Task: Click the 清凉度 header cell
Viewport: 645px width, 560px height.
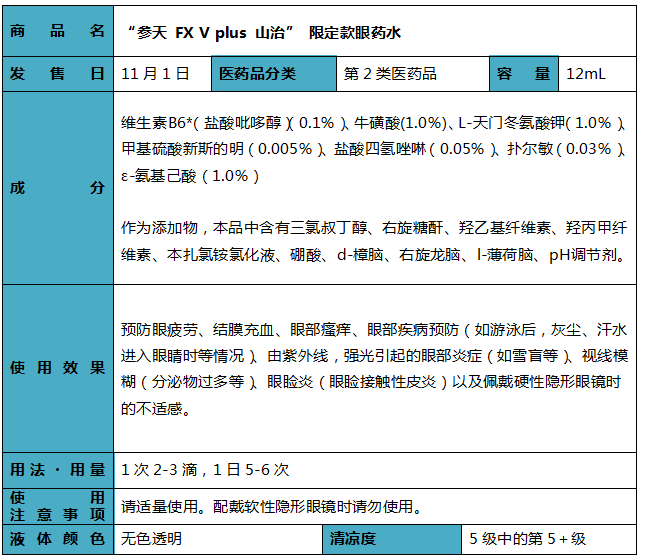Action: [x=392, y=539]
